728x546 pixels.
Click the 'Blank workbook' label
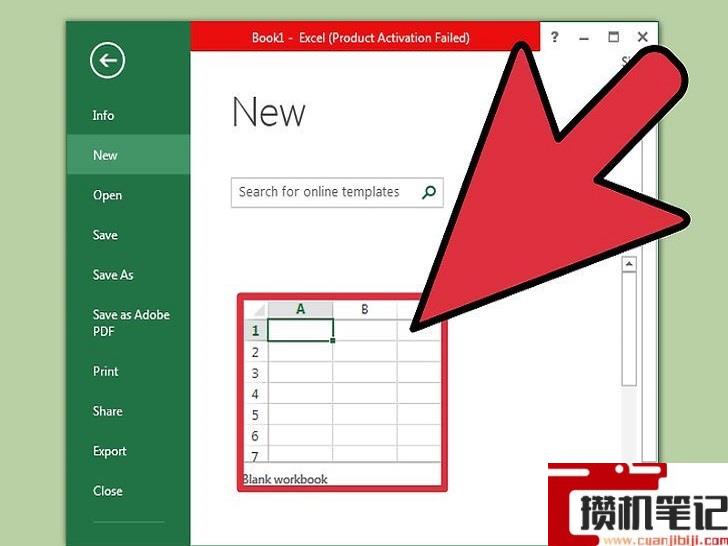[285, 479]
